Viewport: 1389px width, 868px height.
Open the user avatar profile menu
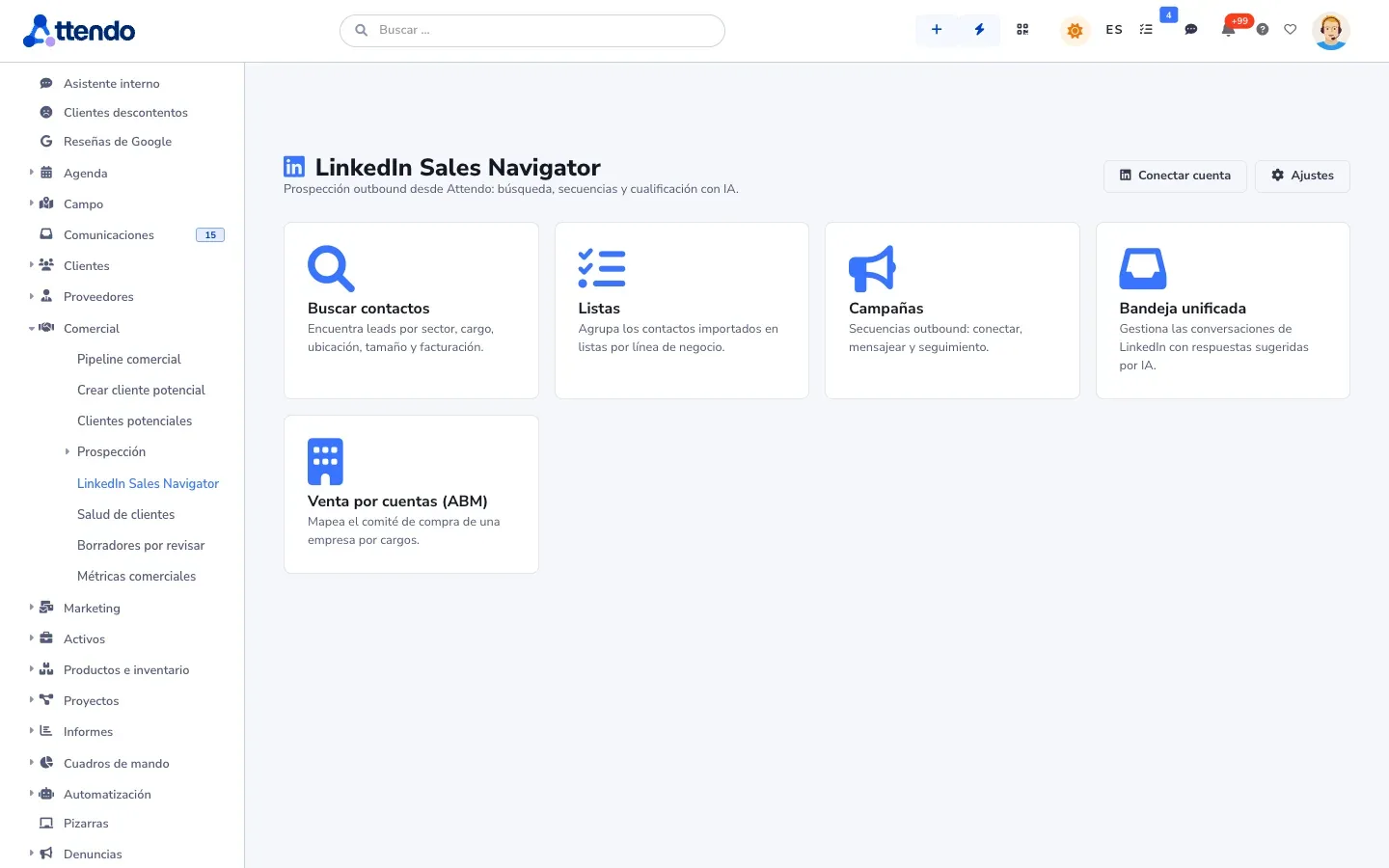(x=1331, y=31)
